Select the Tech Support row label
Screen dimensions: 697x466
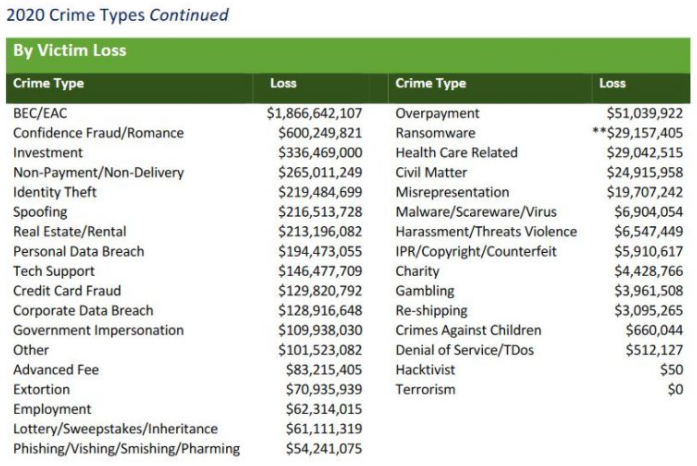54,271
